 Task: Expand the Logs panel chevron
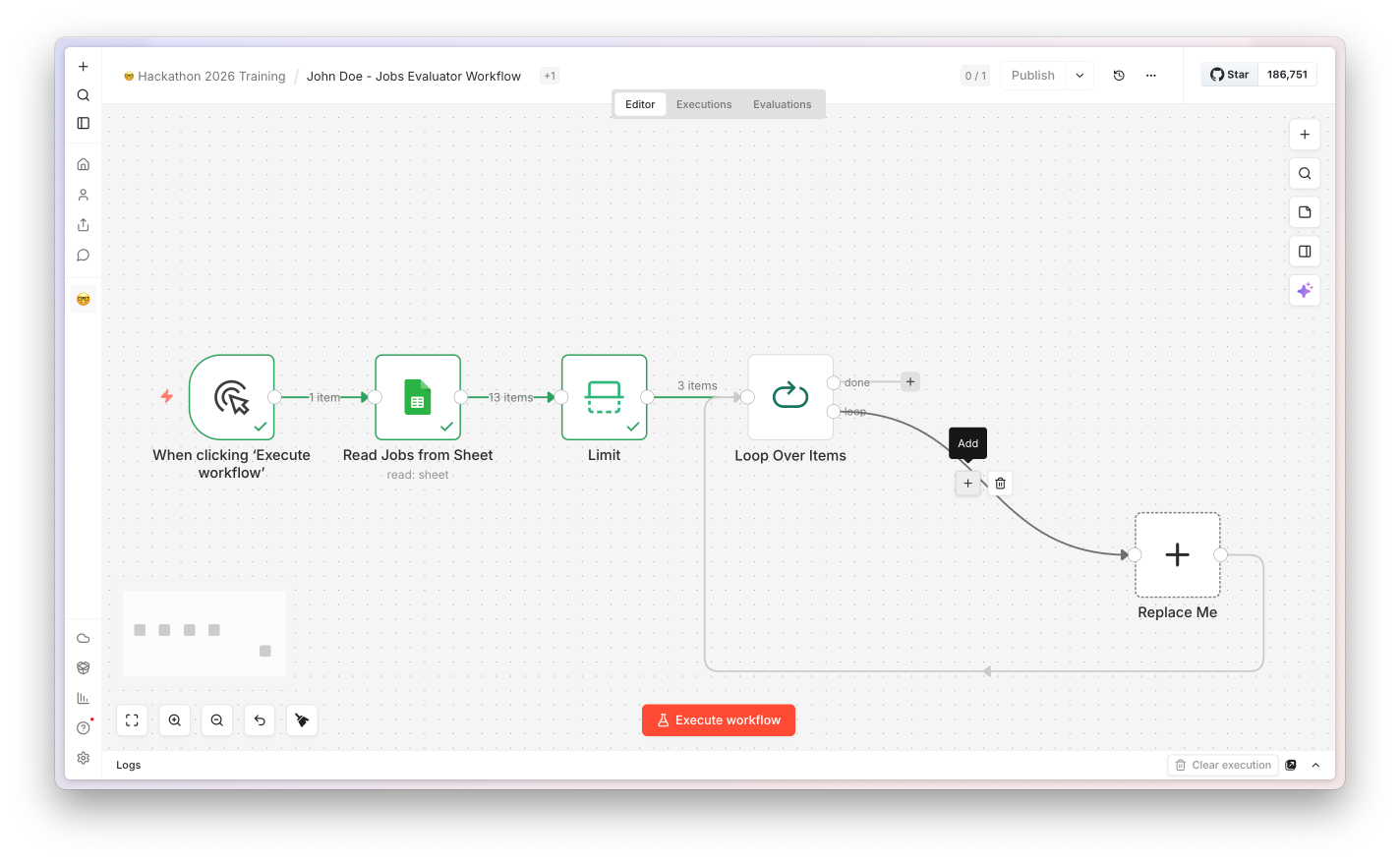coord(1315,765)
